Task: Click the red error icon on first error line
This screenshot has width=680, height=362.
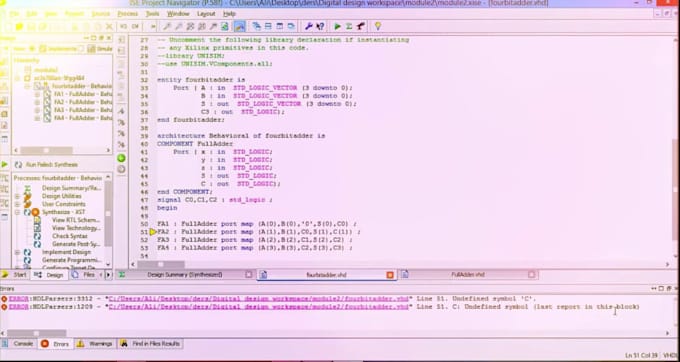Action: point(4,299)
